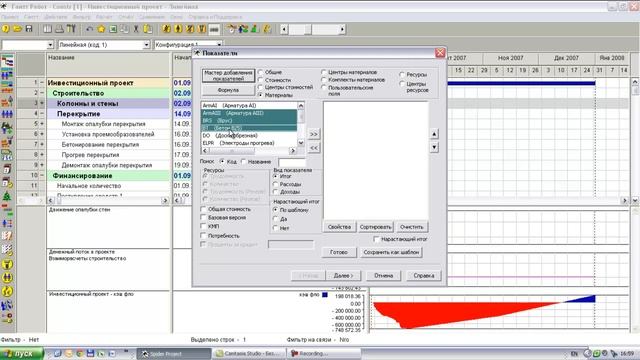This screenshot has width=640, height=360.
Task: Click the Готово button
Action: tap(339, 252)
